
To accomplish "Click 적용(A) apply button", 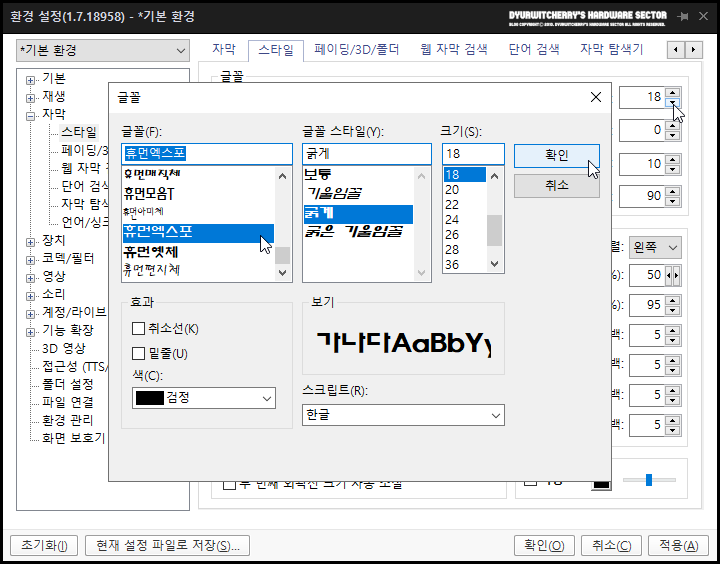I will coord(678,546).
